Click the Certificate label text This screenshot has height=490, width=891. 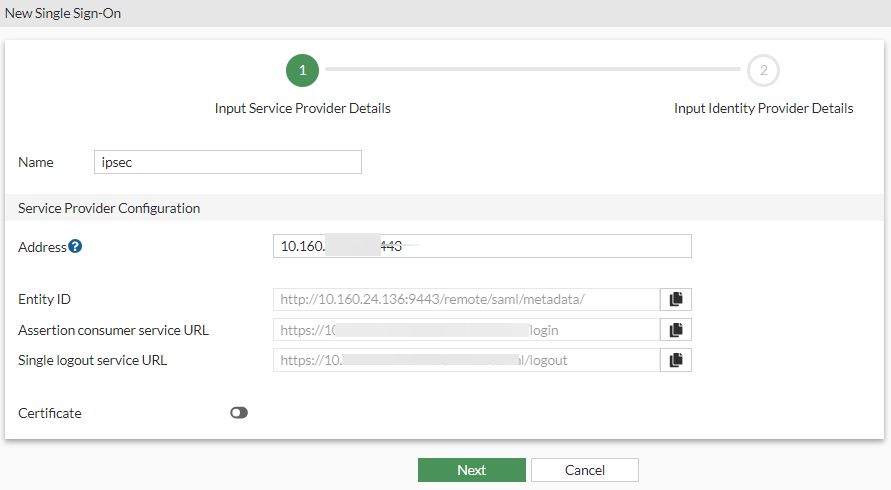point(50,413)
